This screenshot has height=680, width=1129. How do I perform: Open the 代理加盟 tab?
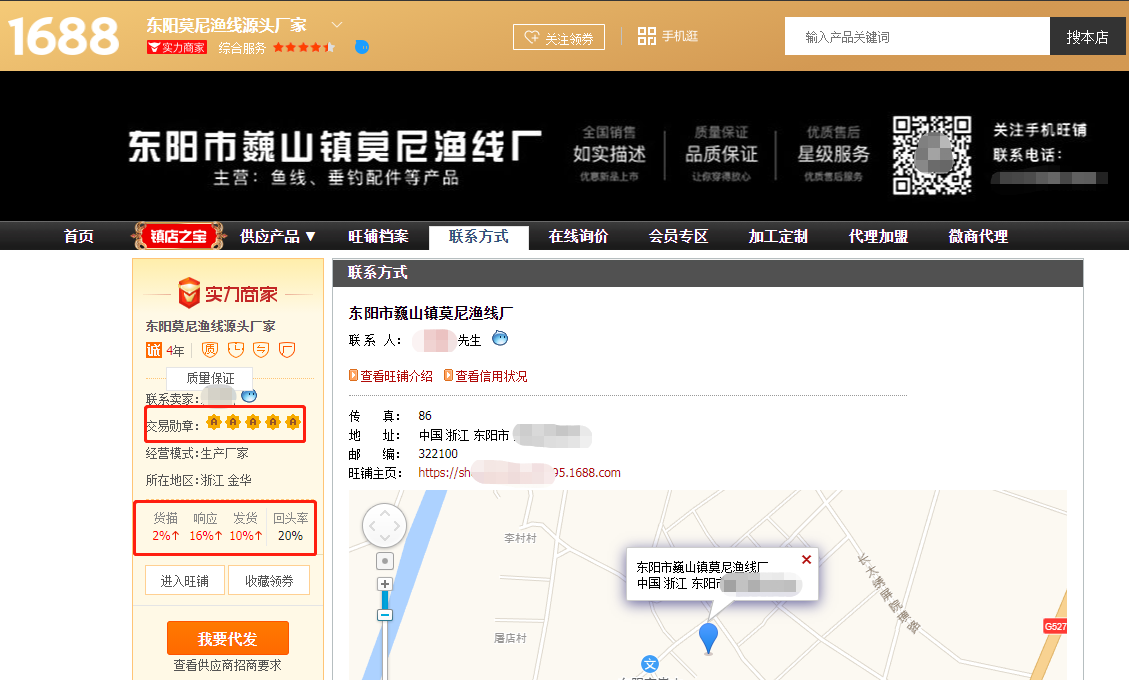point(878,236)
